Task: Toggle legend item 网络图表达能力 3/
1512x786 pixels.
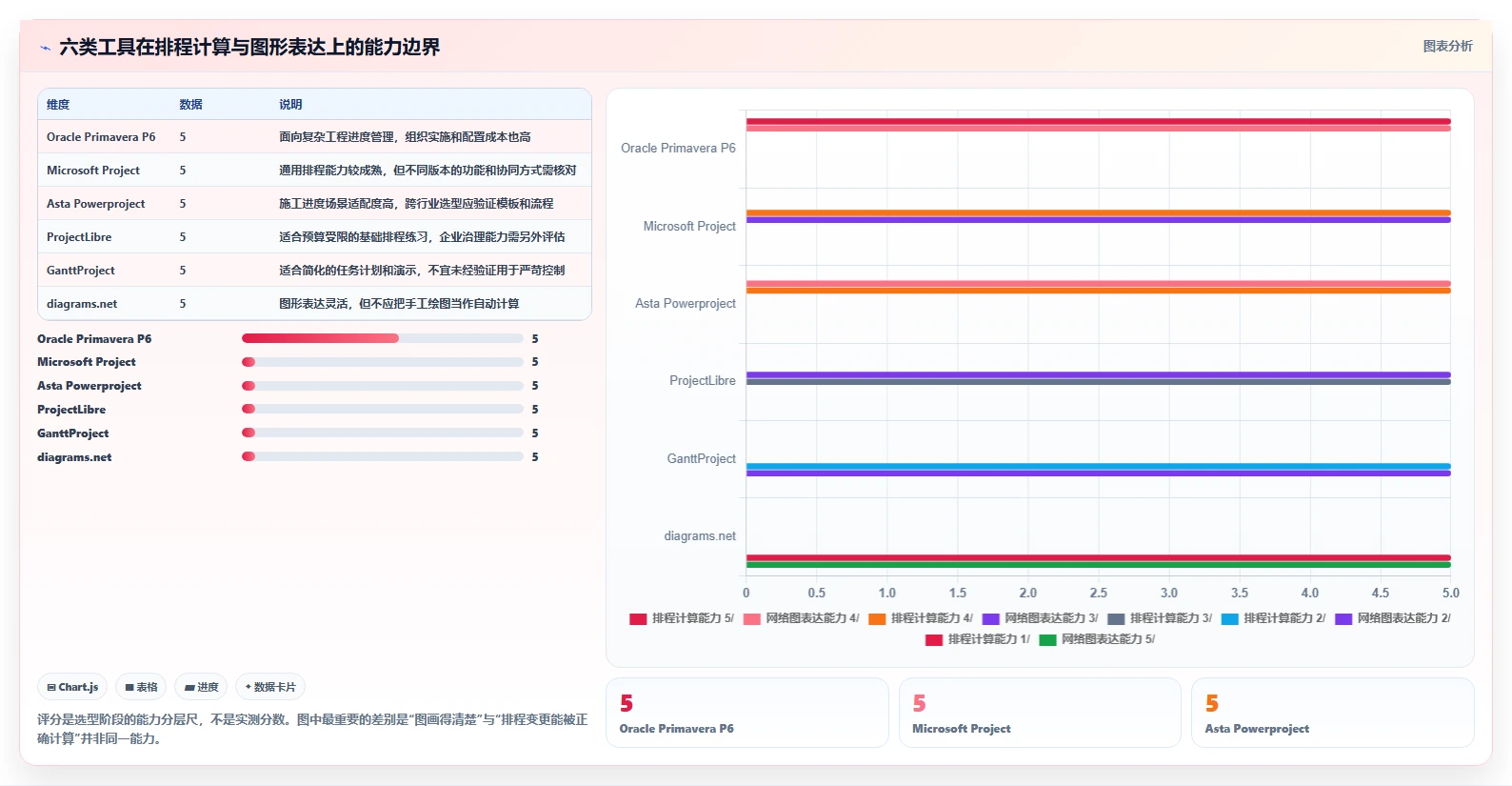Action: (1040, 618)
